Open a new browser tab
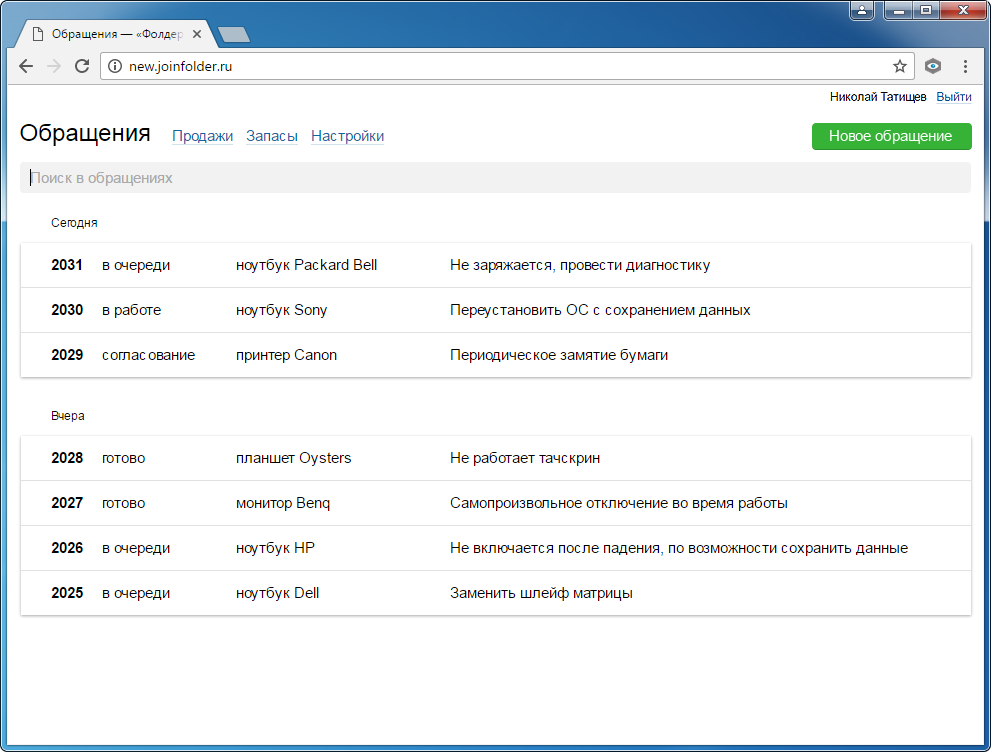 [233, 35]
